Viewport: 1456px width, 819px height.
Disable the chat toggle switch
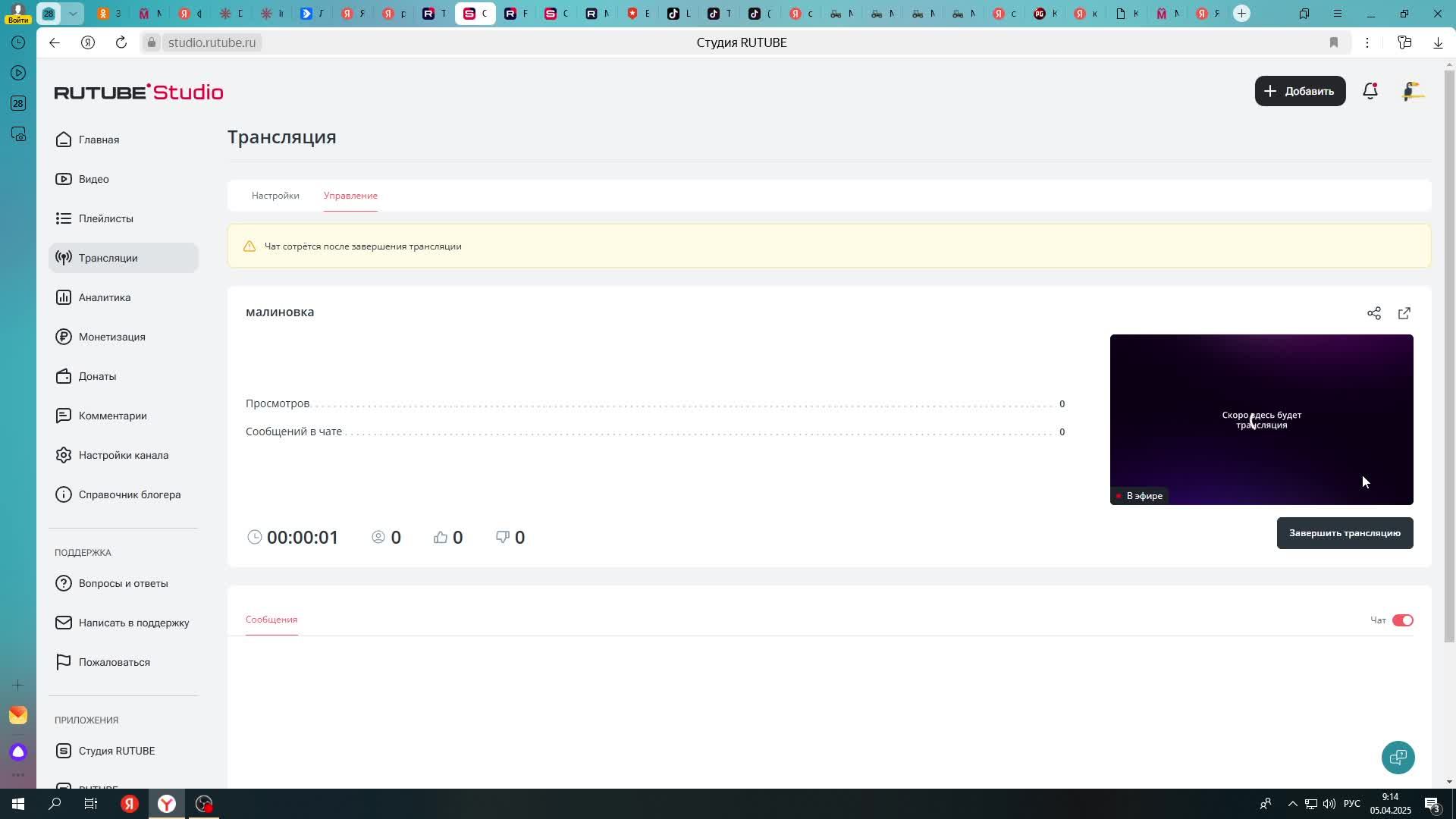[x=1402, y=620]
